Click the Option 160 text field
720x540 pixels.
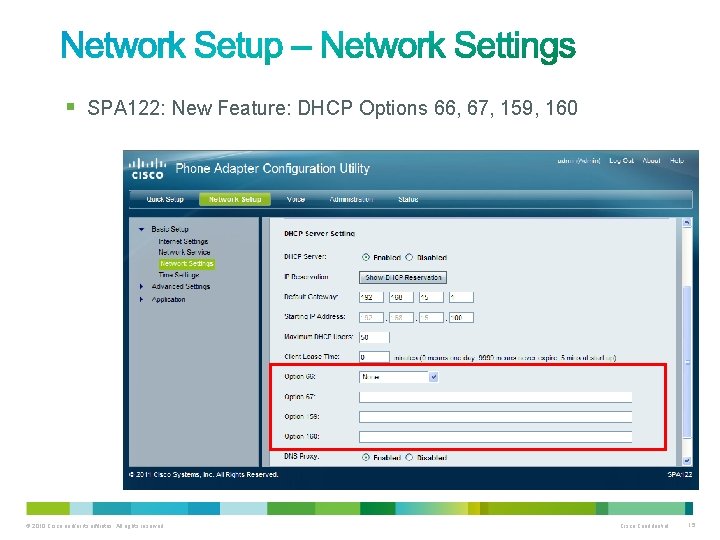pos(495,437)
